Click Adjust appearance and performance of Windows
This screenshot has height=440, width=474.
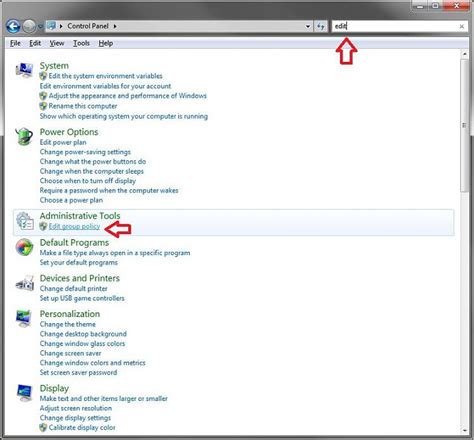(128, 96)
